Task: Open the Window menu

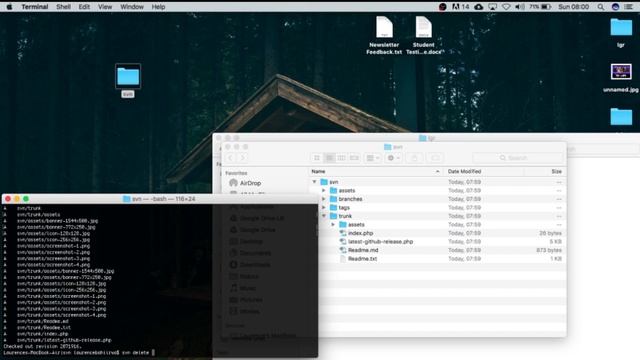Action: (x=132, y=7)
